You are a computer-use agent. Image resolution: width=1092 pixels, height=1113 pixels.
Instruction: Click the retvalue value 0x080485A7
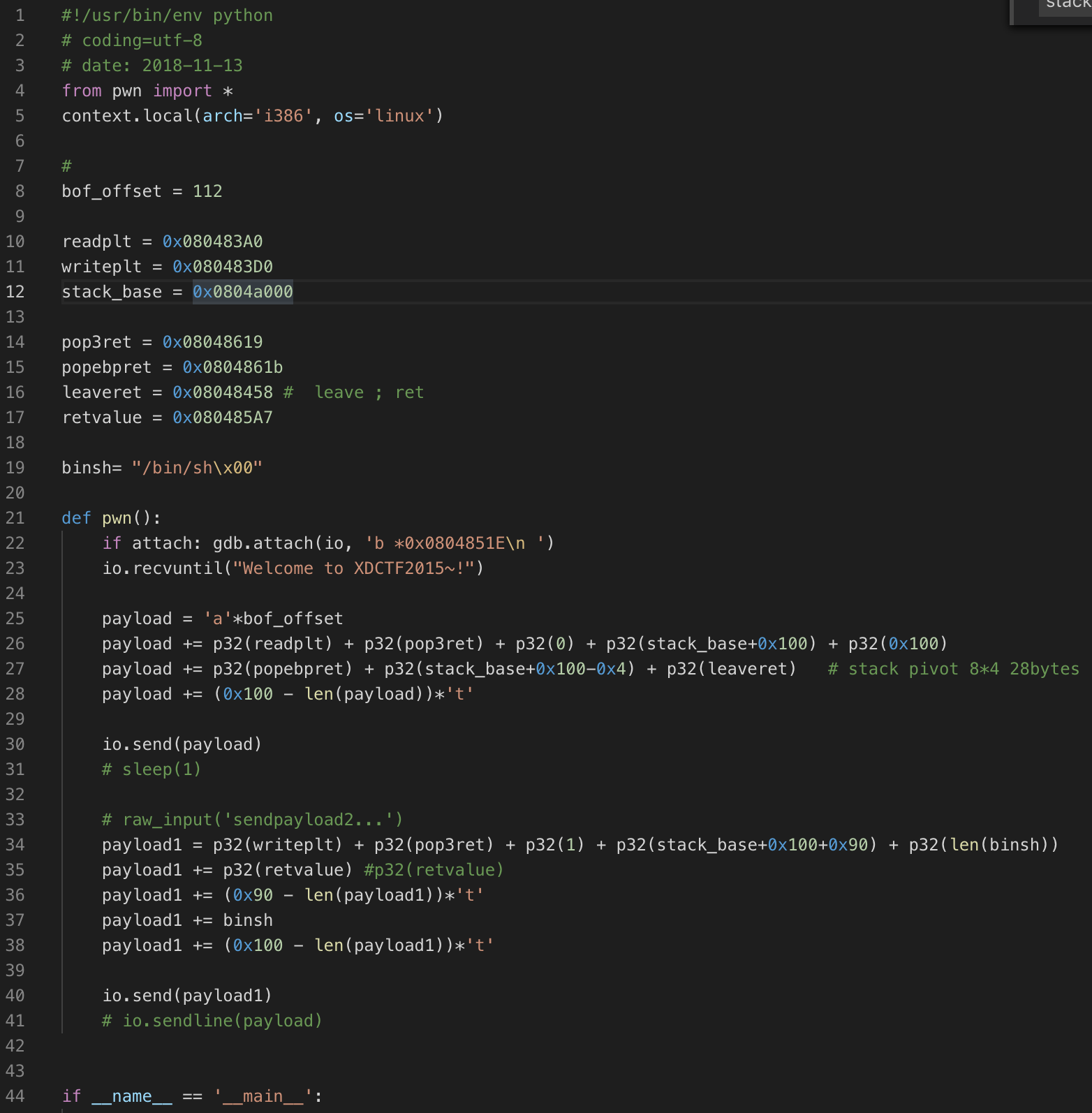223,418
